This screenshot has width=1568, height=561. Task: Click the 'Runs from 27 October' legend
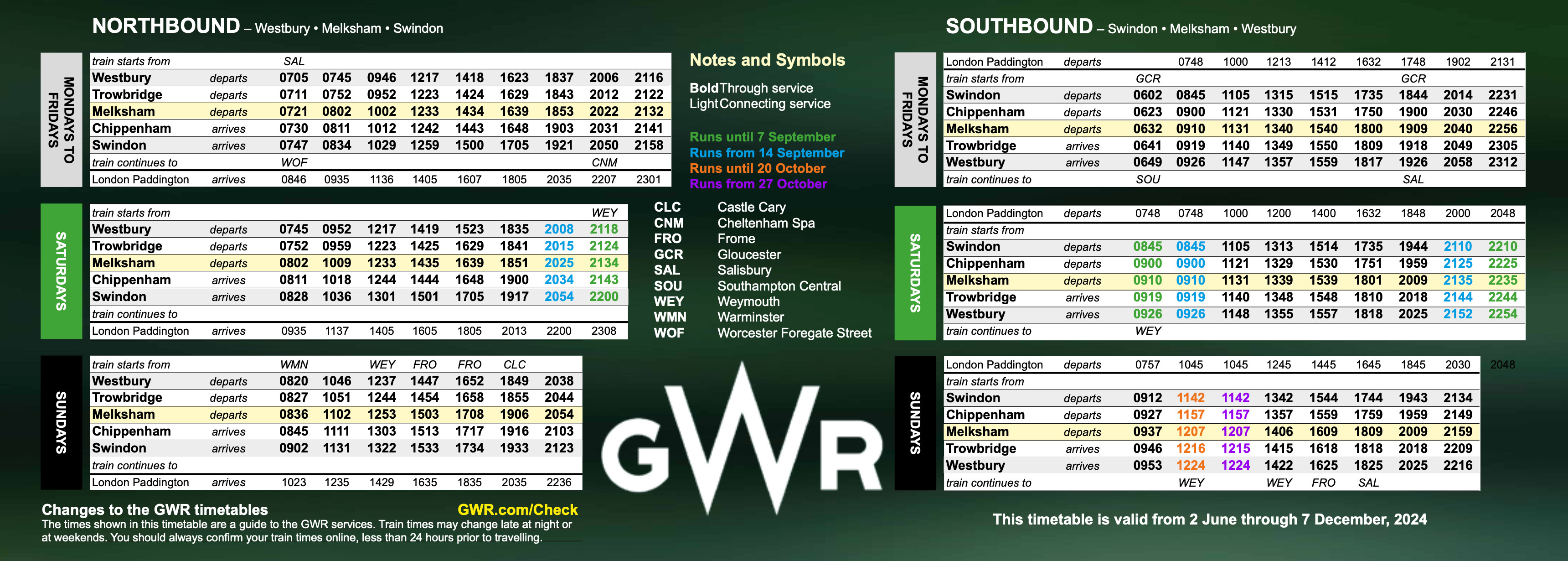coord(758,184)
